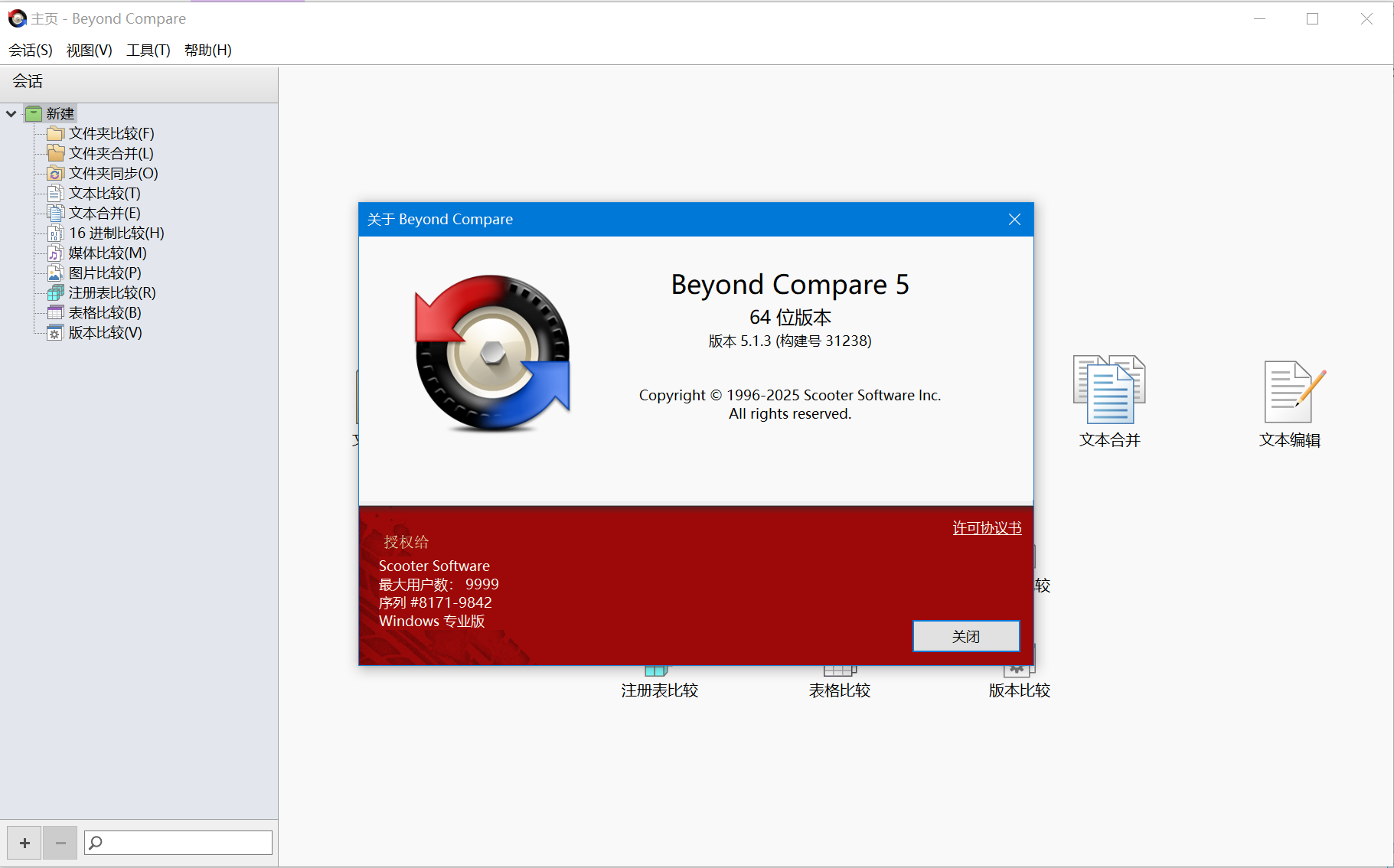
Task: Open the 帮助(H) menu
Action: (207, 51)
